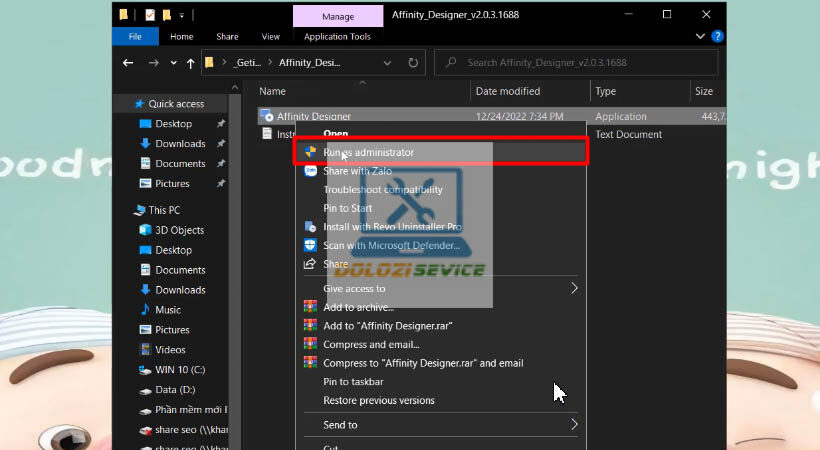Click the Back navigation arrow
The image size is (820, 450).
pos(128,63)
